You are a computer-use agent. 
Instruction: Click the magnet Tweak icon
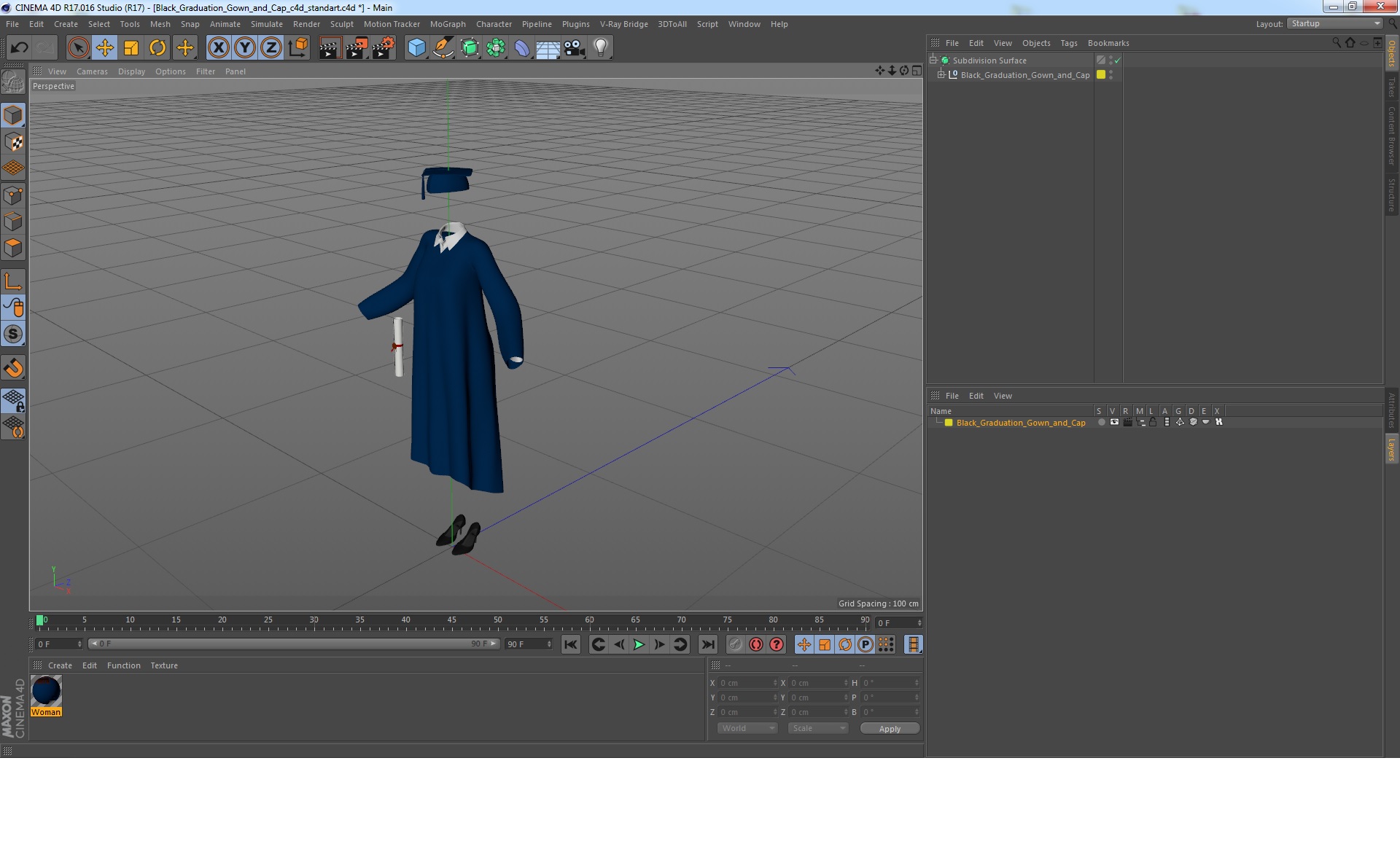pos(13,368)
